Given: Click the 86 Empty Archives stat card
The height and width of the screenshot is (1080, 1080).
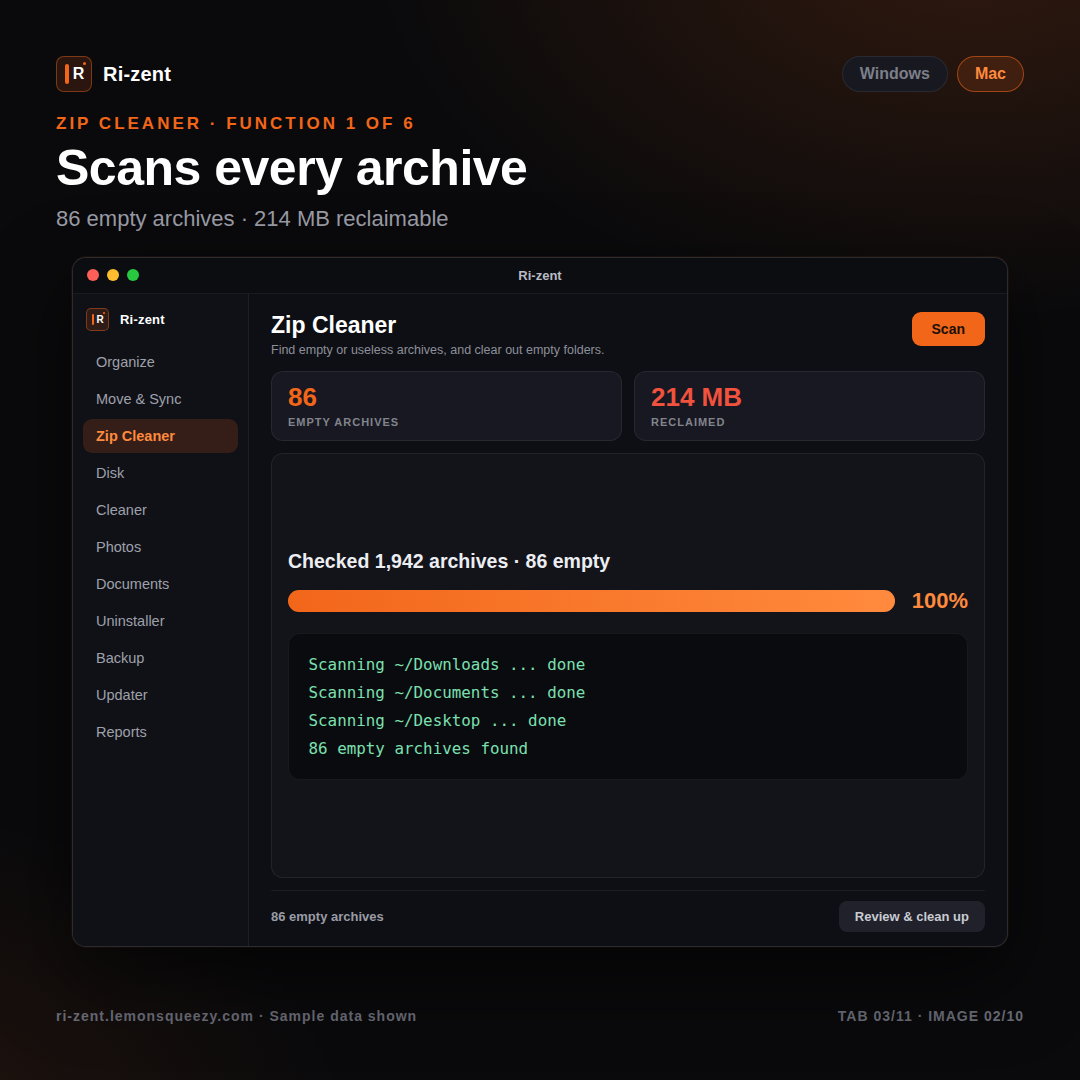Looking at the screenshot, I should coord(446,406).
